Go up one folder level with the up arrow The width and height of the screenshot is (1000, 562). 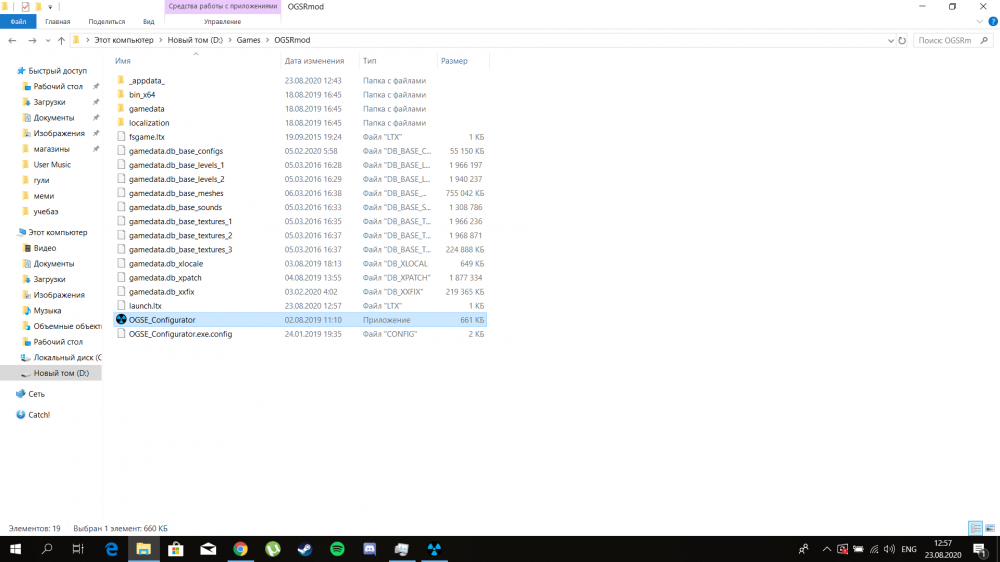point(61,40)
